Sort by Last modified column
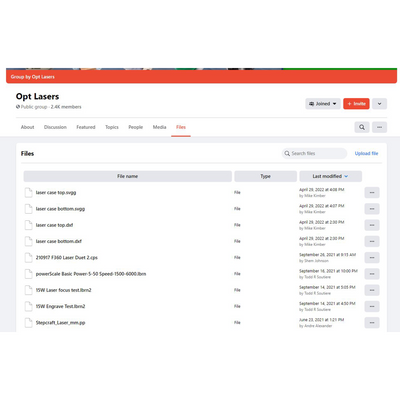This screenshot has width=400, height=400. pos(331,176)
